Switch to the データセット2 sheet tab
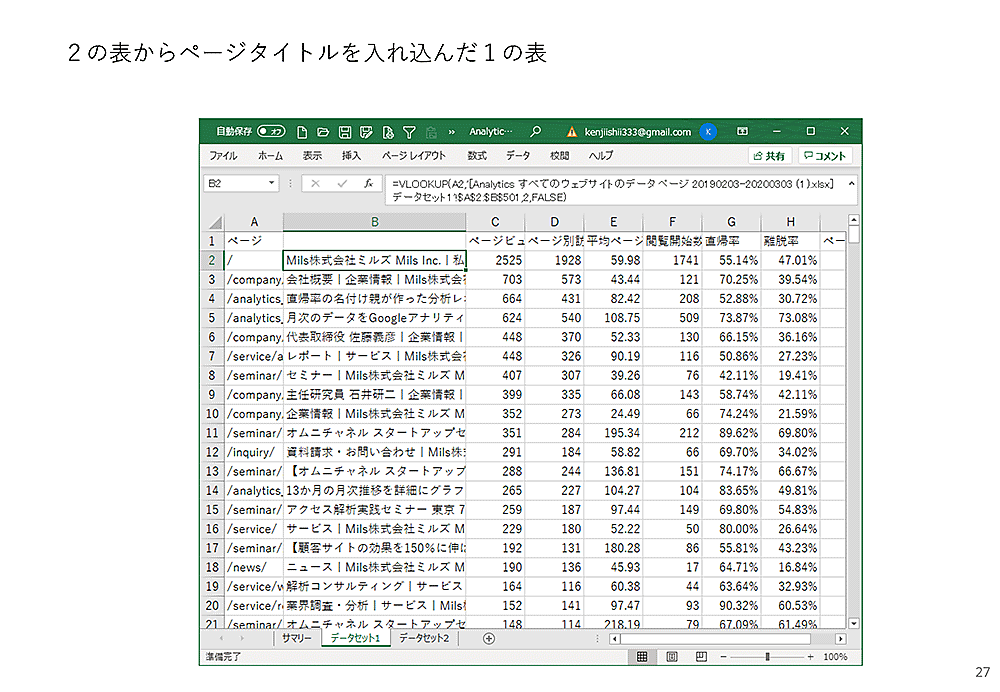Screen dimensions: 1000x692 pos(424,638)
